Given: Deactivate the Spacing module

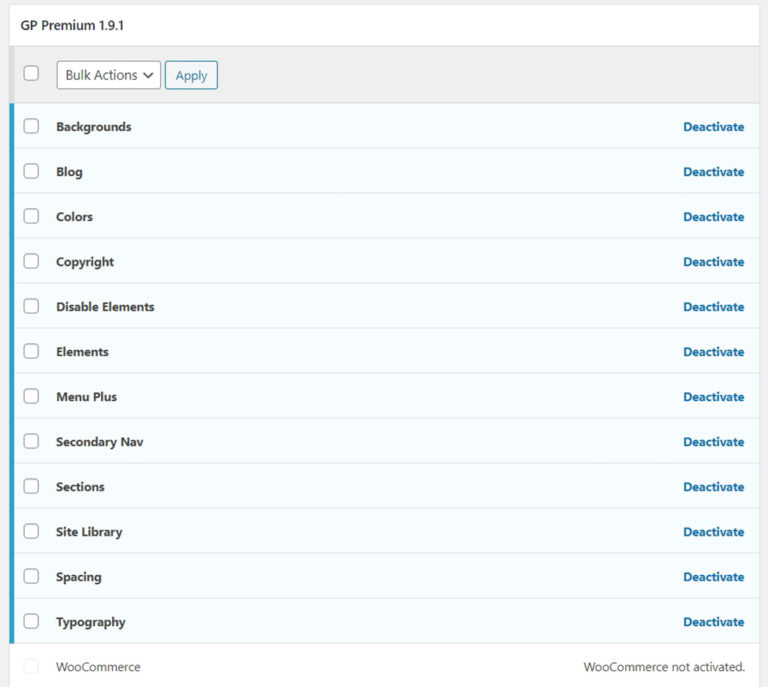Looking at the screenshot, I should point(713,577).
